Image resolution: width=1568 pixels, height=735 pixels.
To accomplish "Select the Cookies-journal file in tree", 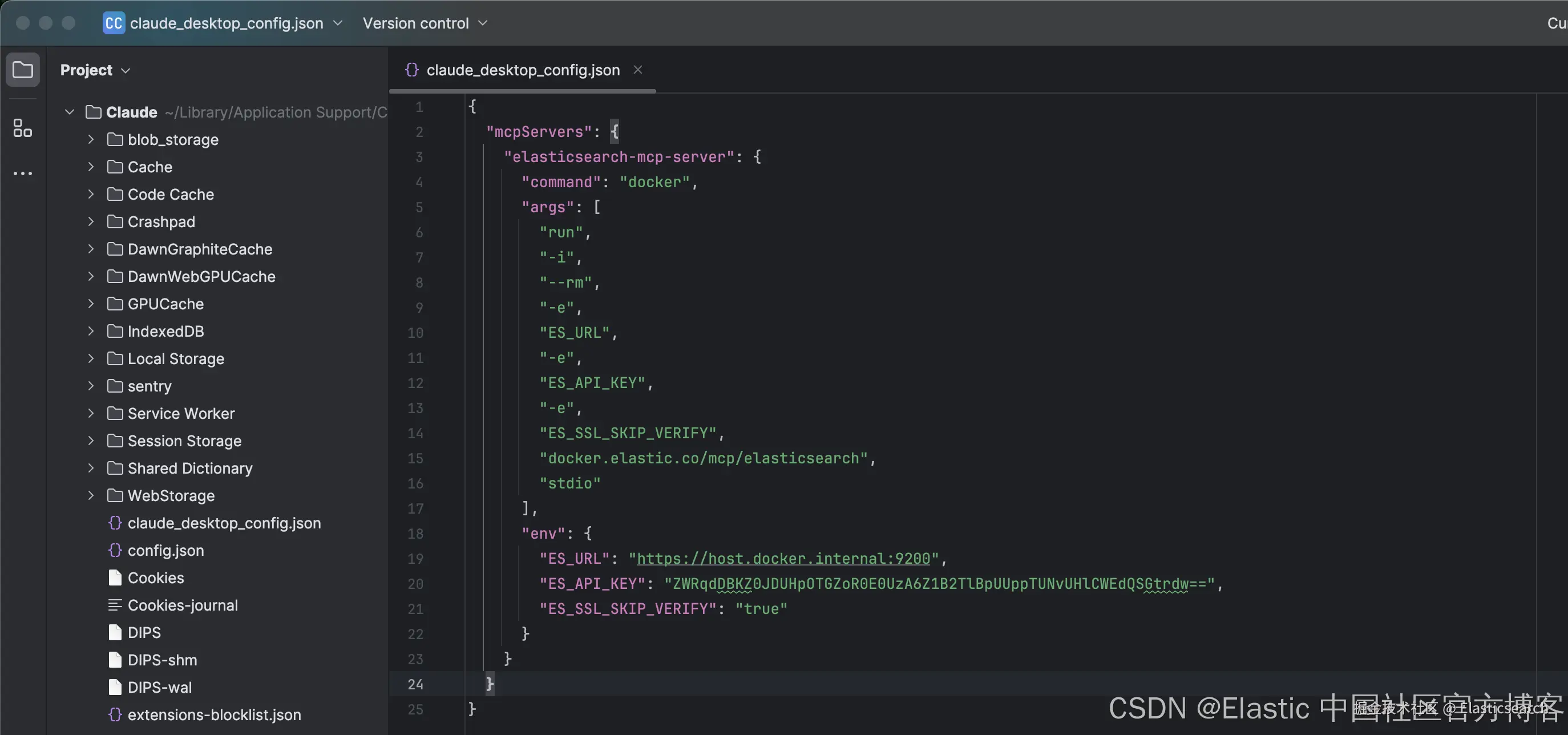I will point(182,605).
